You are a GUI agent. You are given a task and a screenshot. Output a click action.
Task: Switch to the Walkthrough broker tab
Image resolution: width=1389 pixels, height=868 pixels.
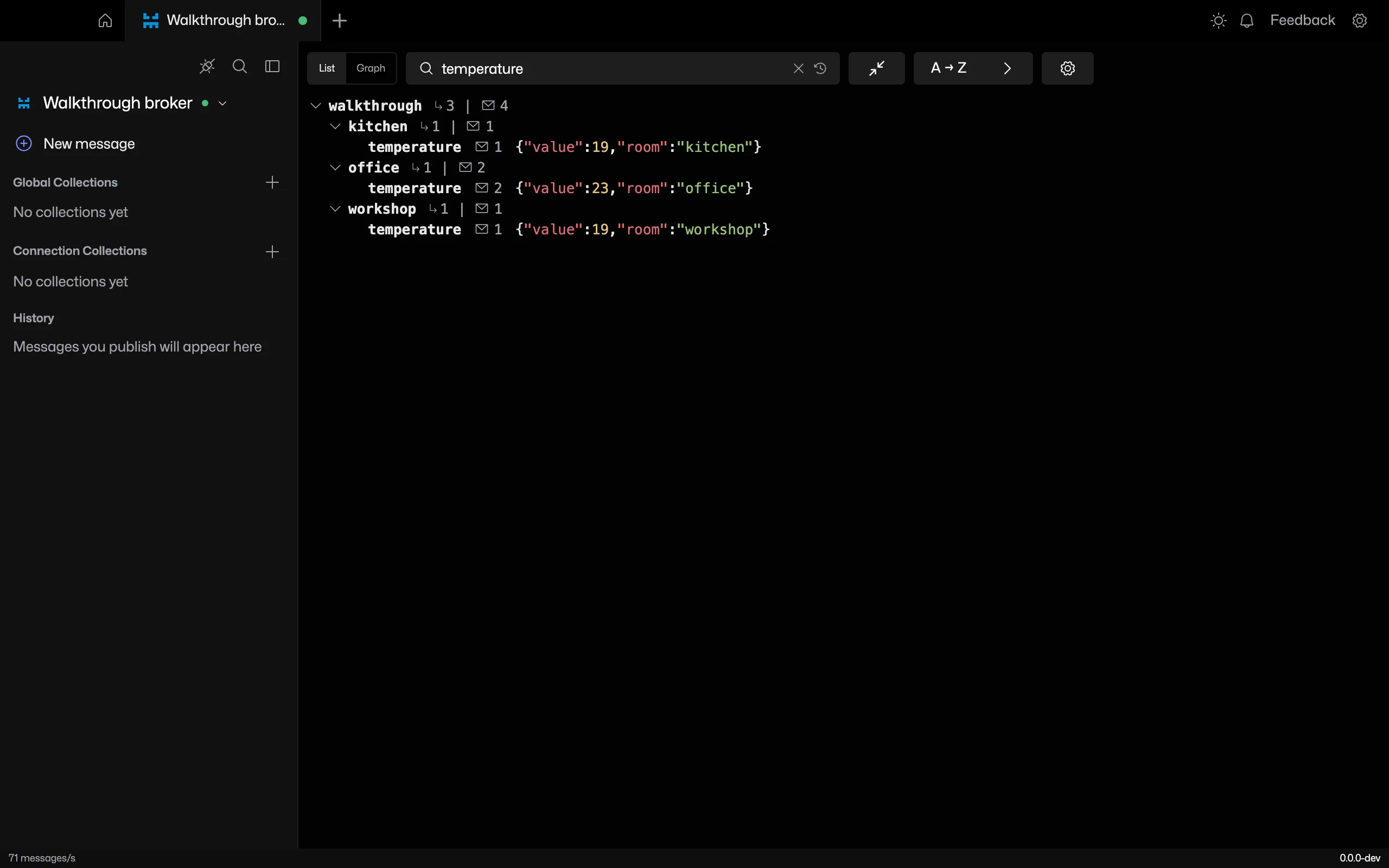[222, 21]
